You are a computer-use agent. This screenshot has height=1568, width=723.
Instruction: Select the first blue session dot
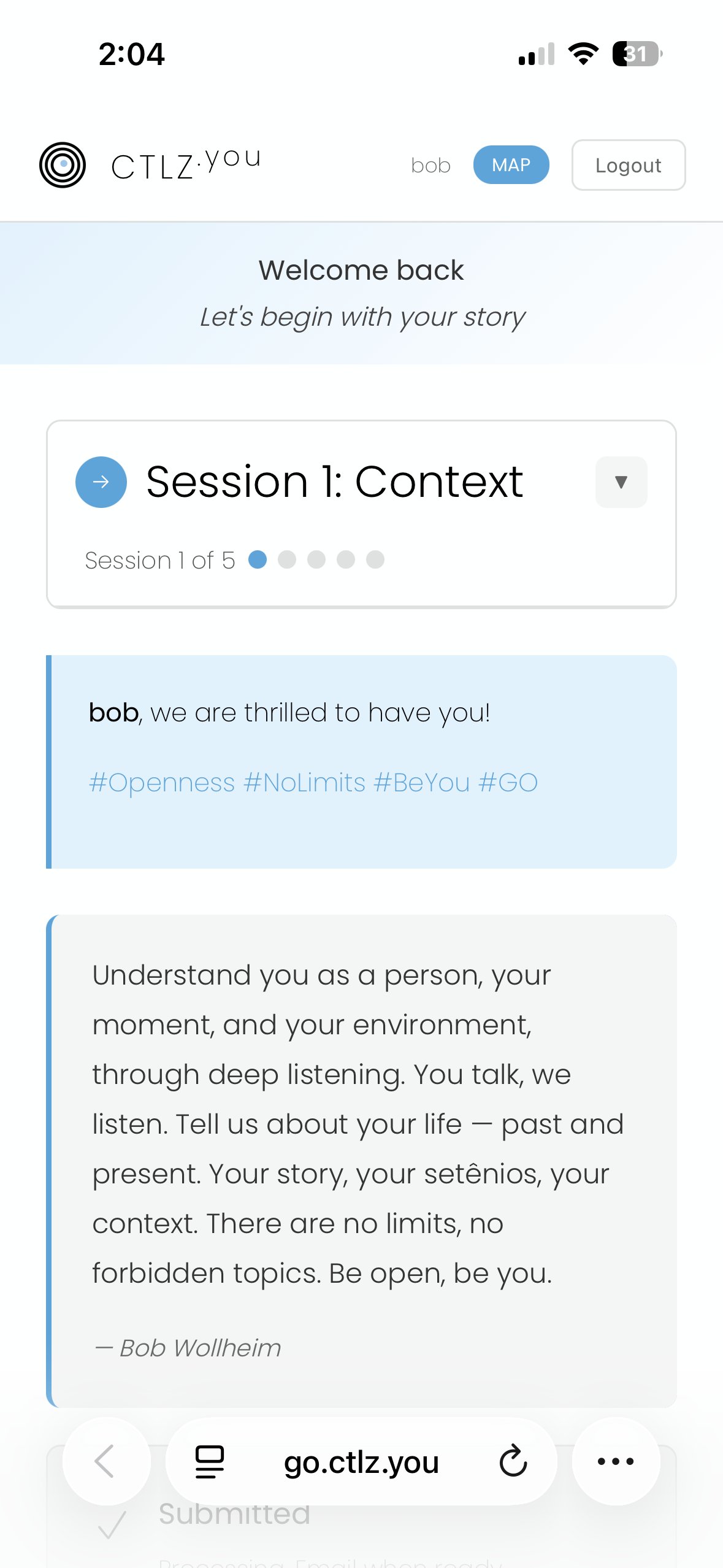pos(258,559)
